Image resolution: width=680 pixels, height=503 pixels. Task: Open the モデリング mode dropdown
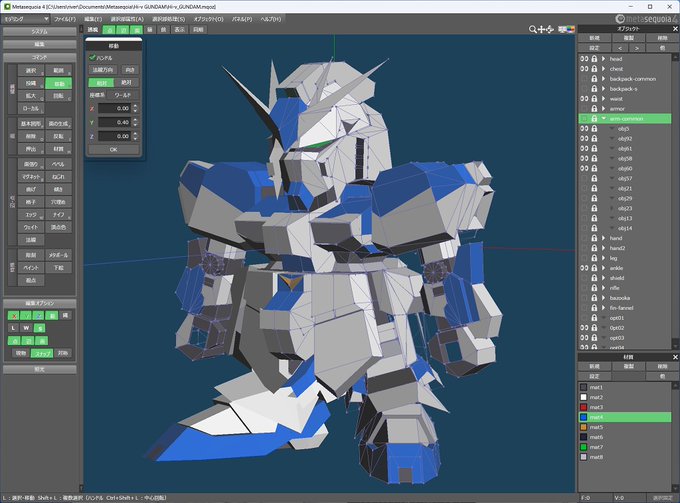click(26, 19)
